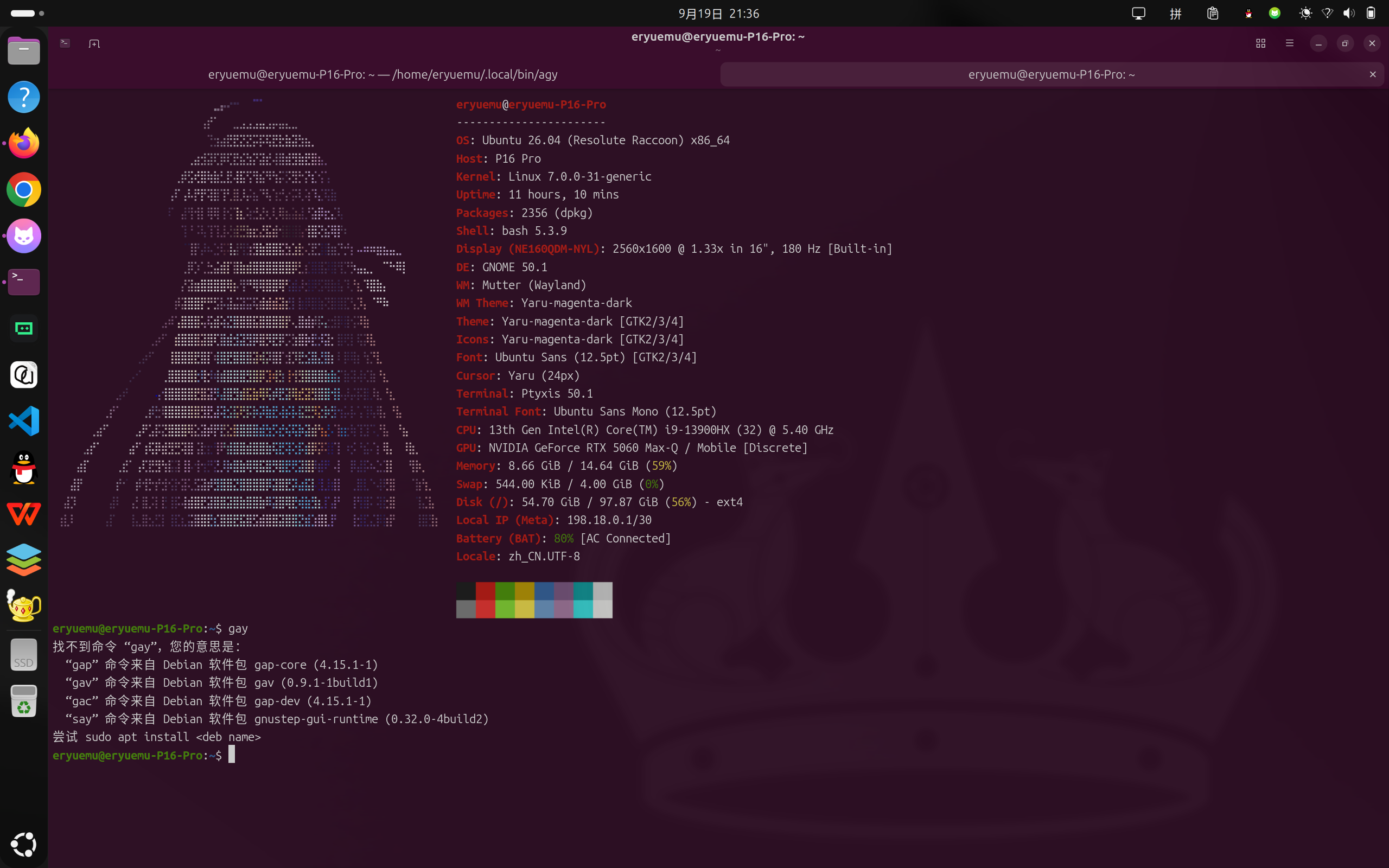Select the Terminal icon in the dock

(x=23, y=282)
